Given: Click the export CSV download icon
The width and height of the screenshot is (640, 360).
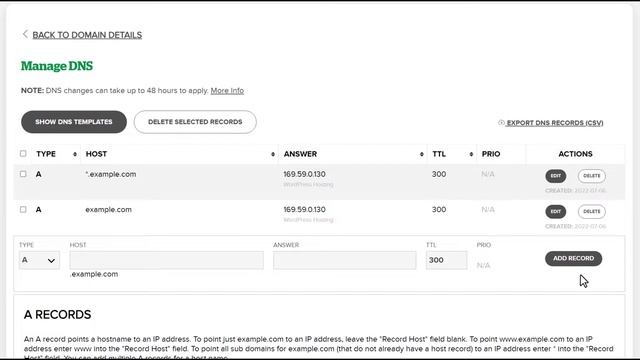Looking at the screenshot, I should pos(501,122).
